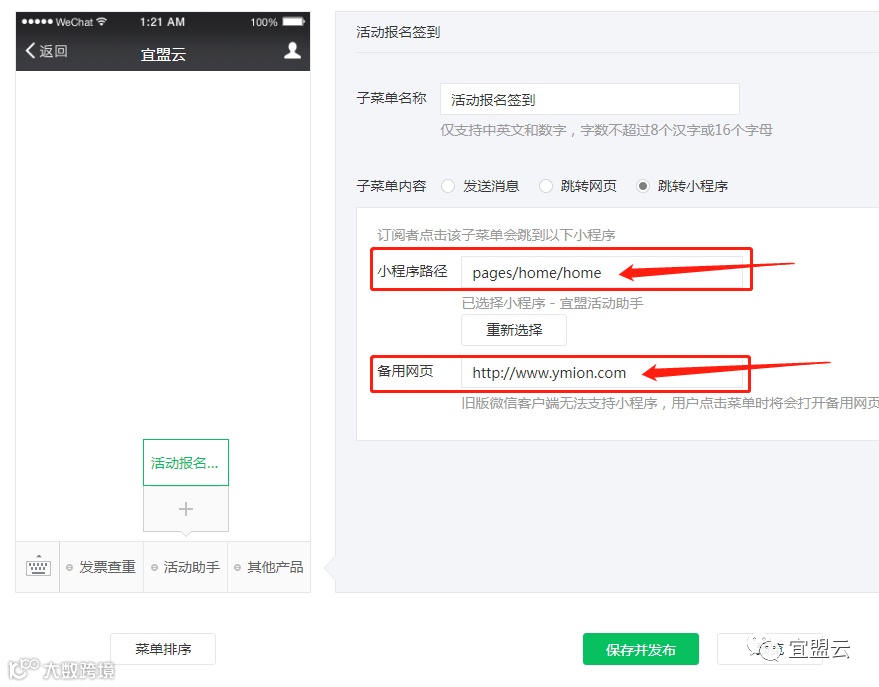Click the 重新选择 button

point(513,330)
